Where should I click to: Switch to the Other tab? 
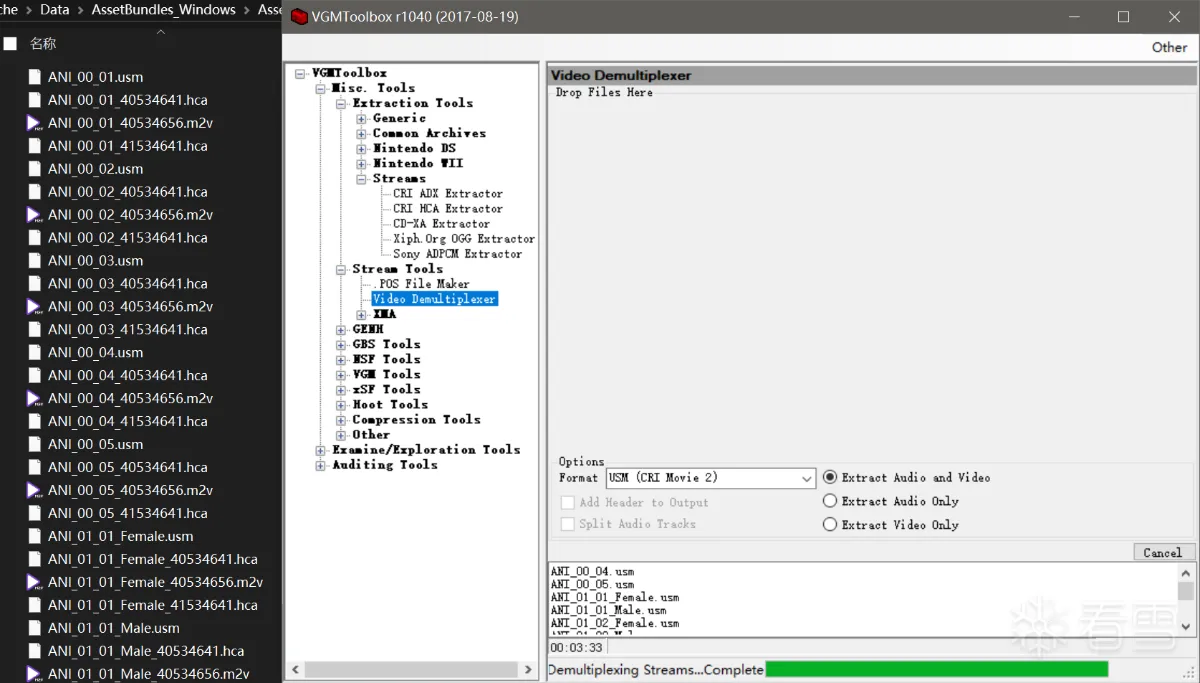pyautogui.click(x=1168, y=47)
